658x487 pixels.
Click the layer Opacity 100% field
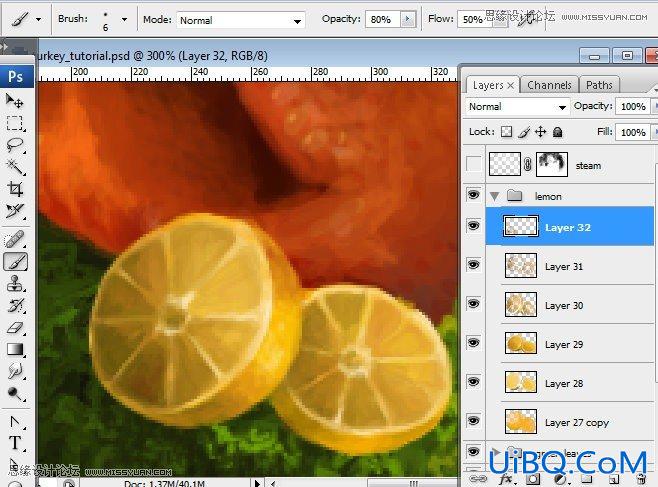633,107
